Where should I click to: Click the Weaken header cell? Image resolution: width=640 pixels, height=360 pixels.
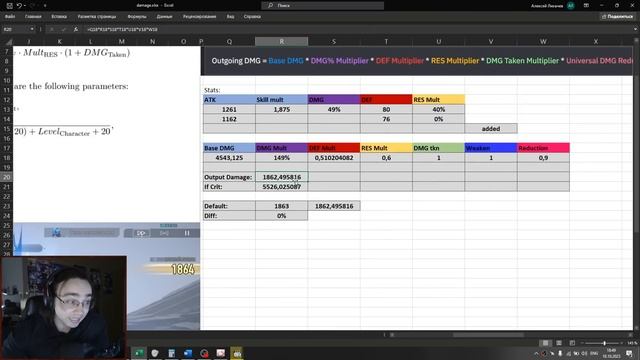pyautogui.click(x=491, y=148)
